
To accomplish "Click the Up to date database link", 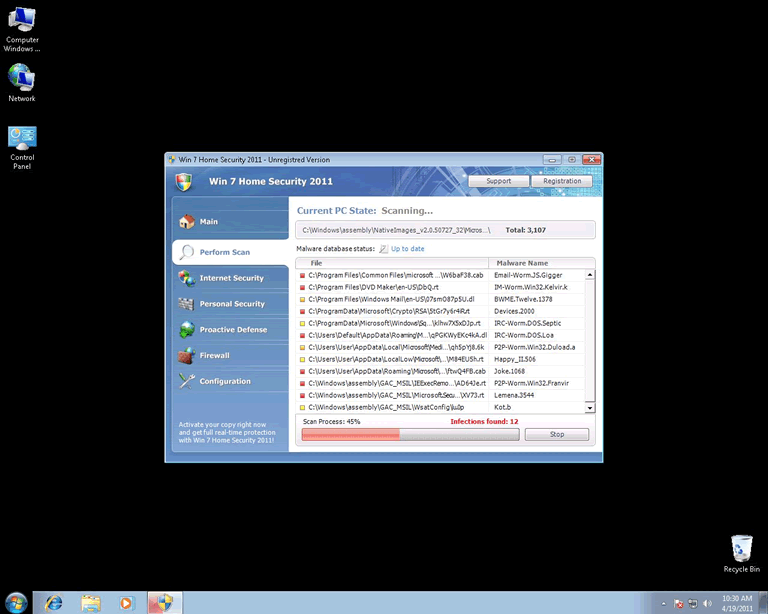I will (407, 248).
